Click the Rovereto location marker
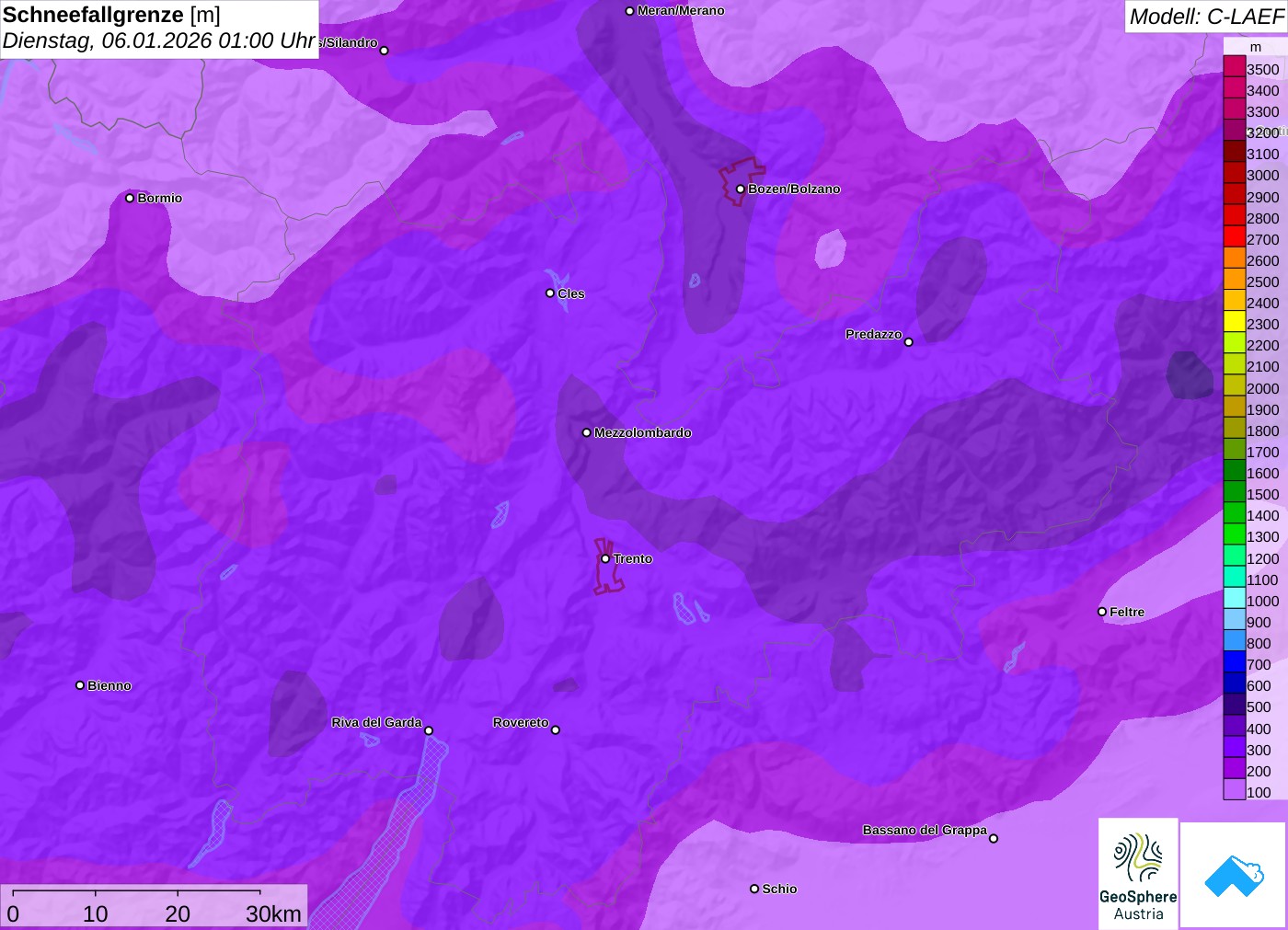 [555, 730]
